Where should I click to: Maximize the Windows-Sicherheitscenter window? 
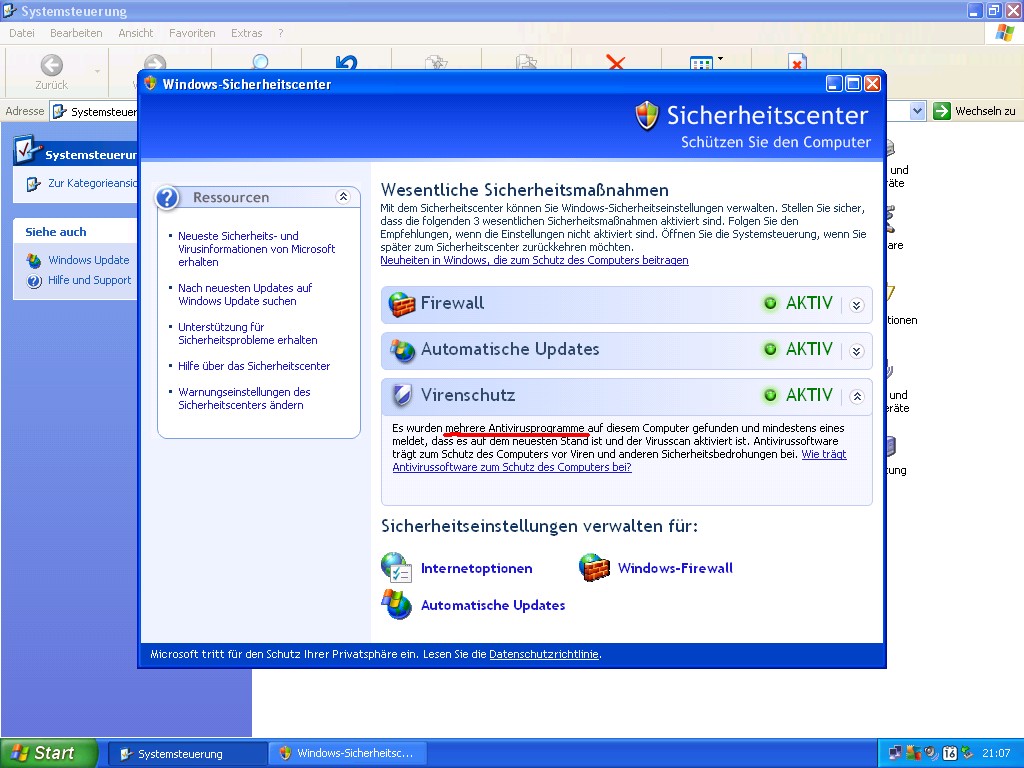pos(854,84)
